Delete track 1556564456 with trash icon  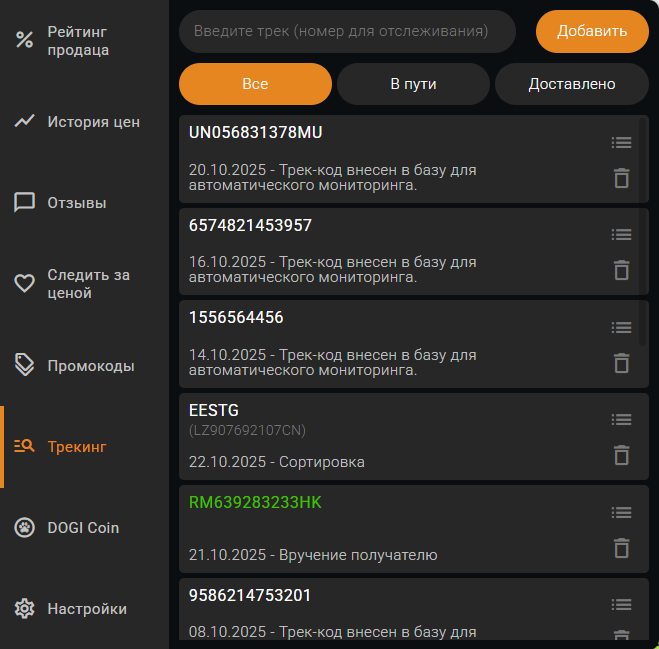[622, 363]
